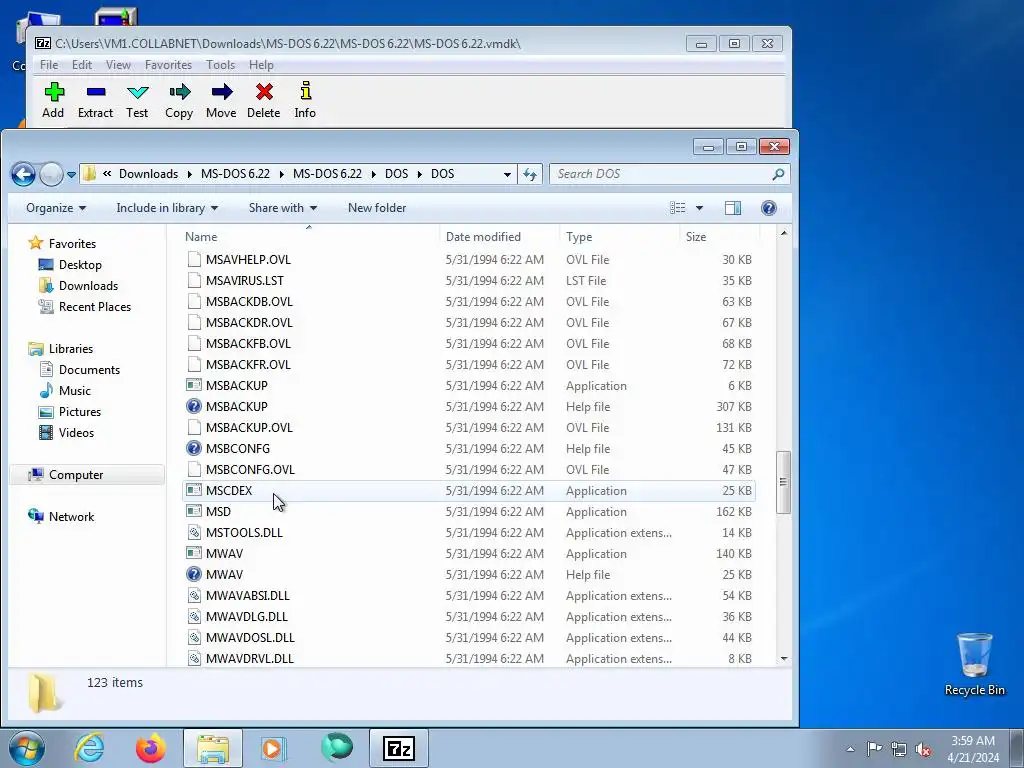1024x768 pixels.
Task: Click the Copy icon in 7-Zip
Action: tap(179, 92)
